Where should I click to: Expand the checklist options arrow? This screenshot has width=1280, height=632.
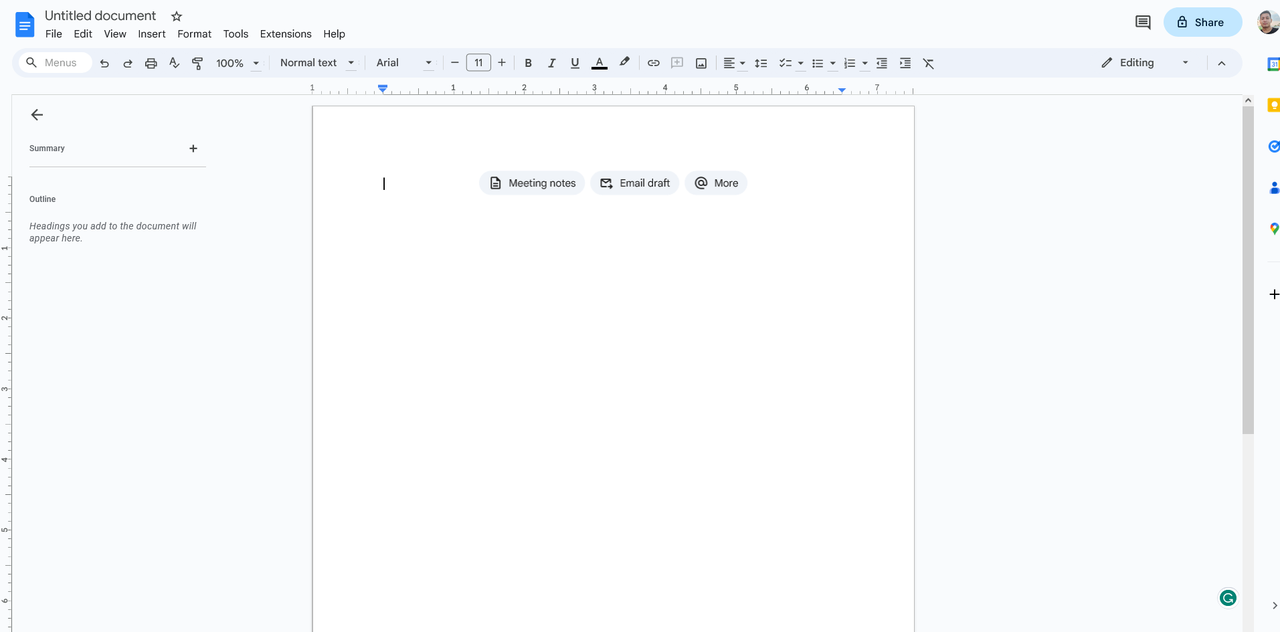[x=800, y=63]
